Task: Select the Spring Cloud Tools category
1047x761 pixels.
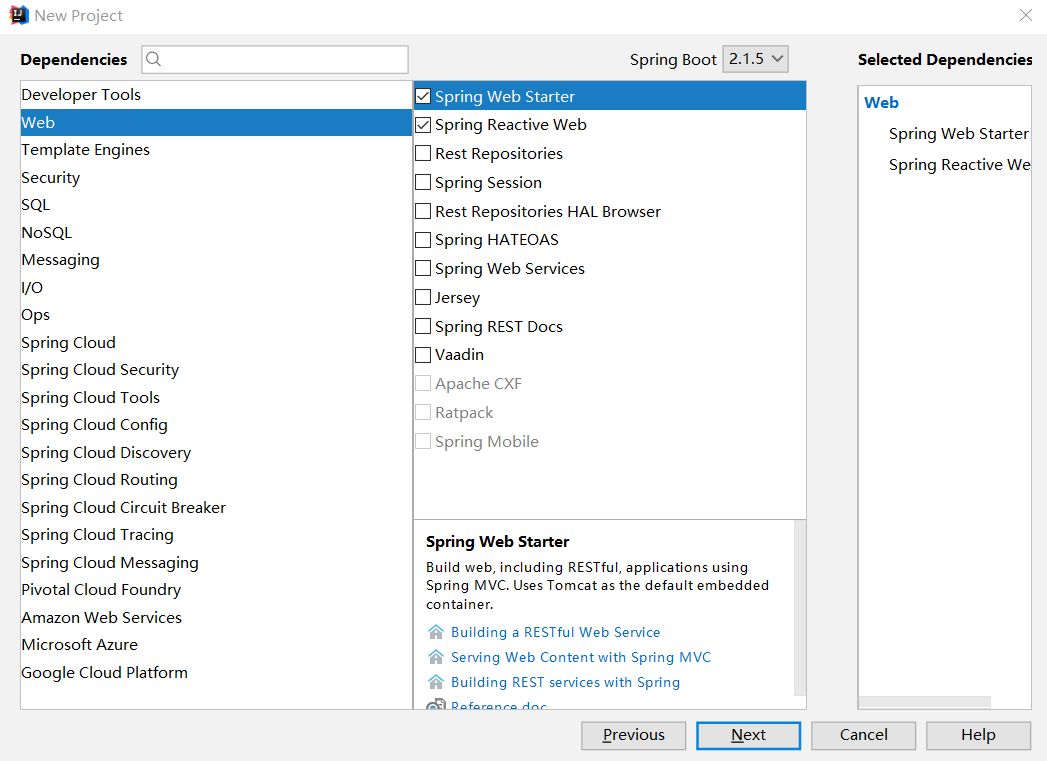Action: [216, 398]
